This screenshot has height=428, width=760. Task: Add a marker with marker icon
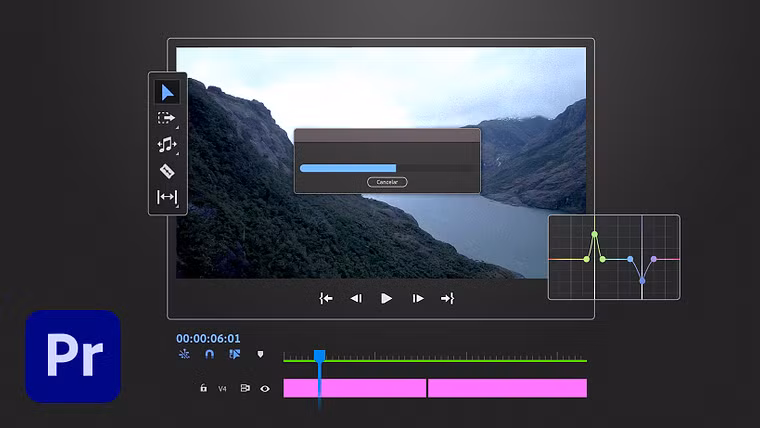(x=260, y=354)
